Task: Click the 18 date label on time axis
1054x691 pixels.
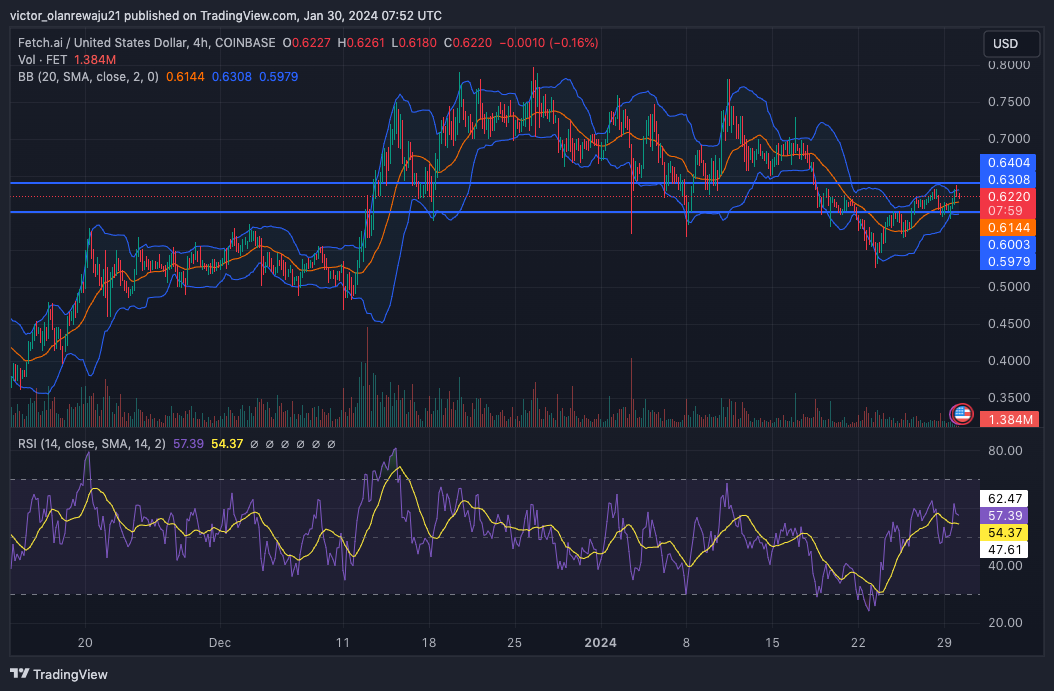Action: coord(429,643)
